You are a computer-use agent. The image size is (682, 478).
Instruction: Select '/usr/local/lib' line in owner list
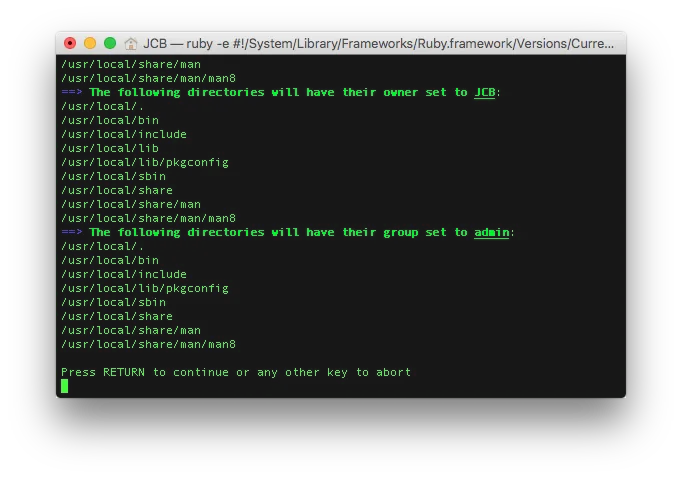pos(110,148)
